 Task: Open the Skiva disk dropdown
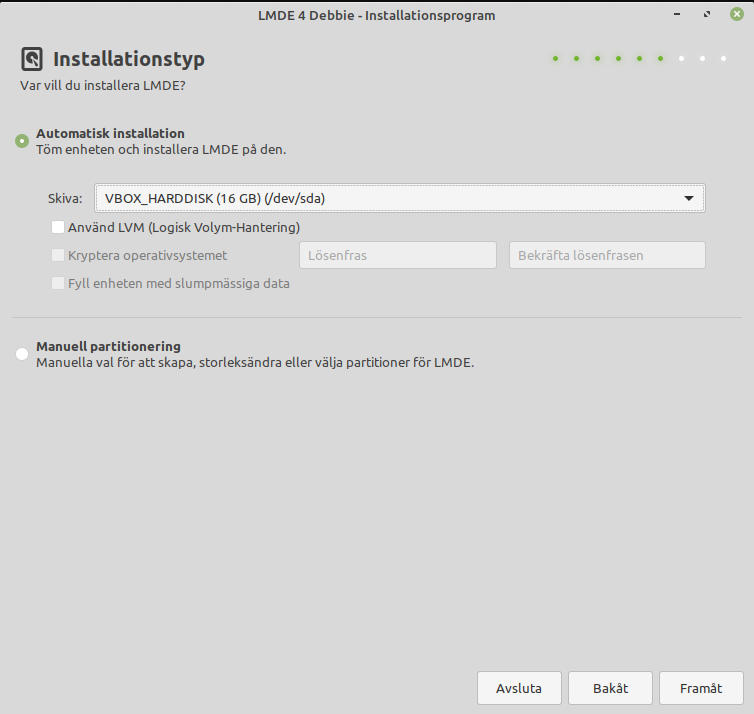pyautogui.click(x=399, y=198)
